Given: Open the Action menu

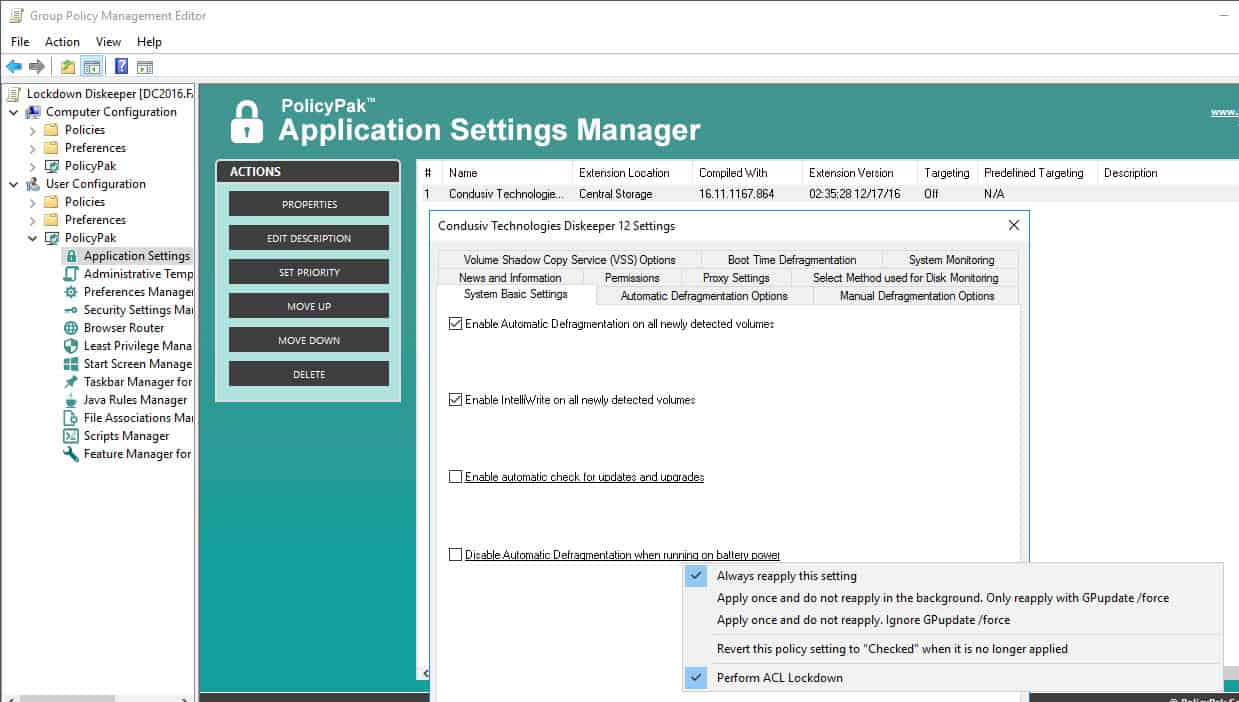Looking at the screenshot, I should [x=62, y=42].
